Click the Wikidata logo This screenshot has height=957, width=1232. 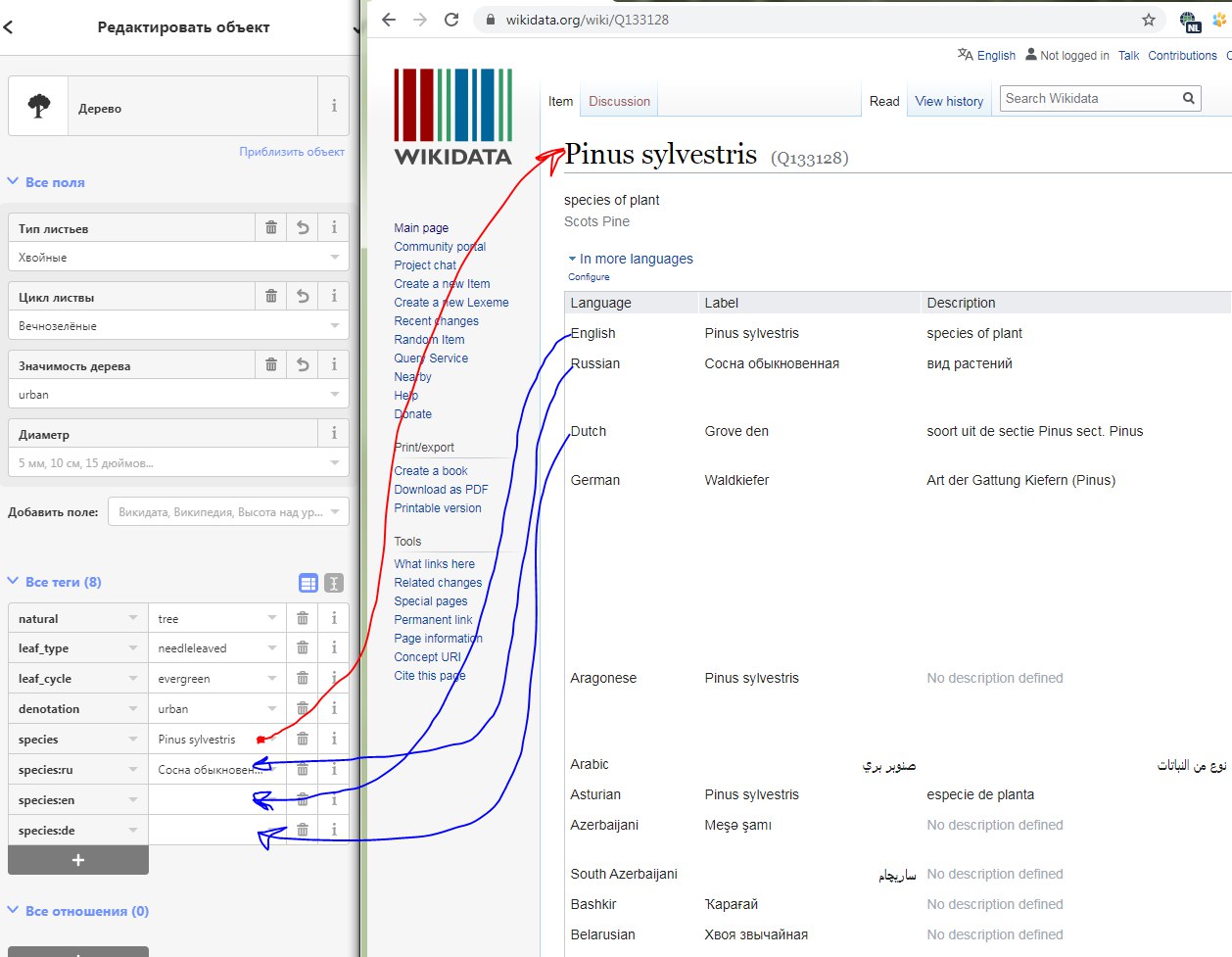tap(452, 117)
